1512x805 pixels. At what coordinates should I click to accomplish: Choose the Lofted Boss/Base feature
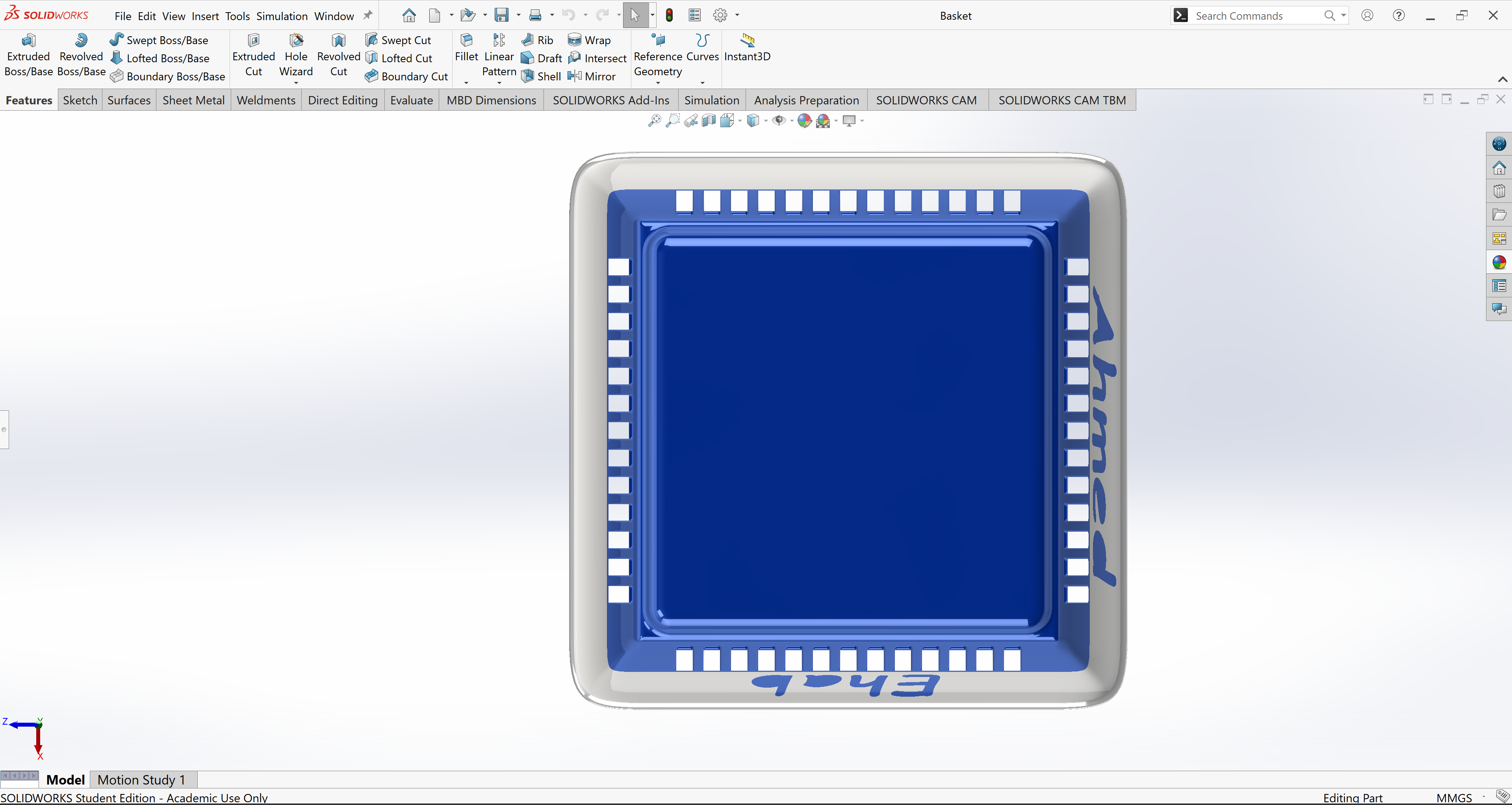coord(160,58)
